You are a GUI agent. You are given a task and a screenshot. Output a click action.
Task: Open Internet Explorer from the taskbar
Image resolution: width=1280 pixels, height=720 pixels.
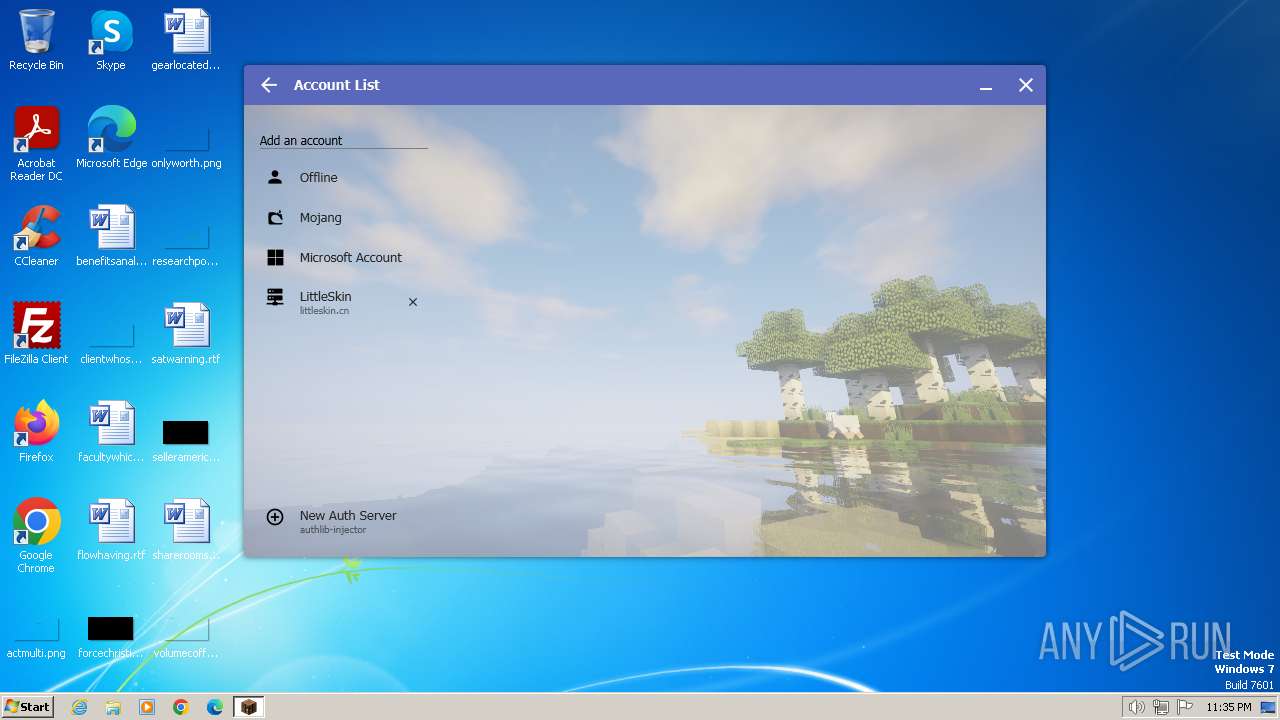[79, 707]
